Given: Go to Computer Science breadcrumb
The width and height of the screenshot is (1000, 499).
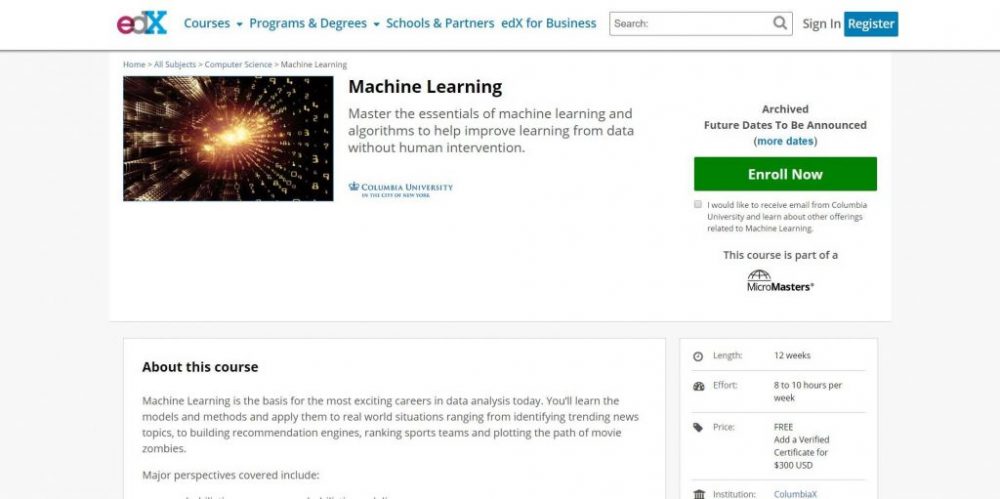Looking at the screenshot, I should click(x=238, y=65).
